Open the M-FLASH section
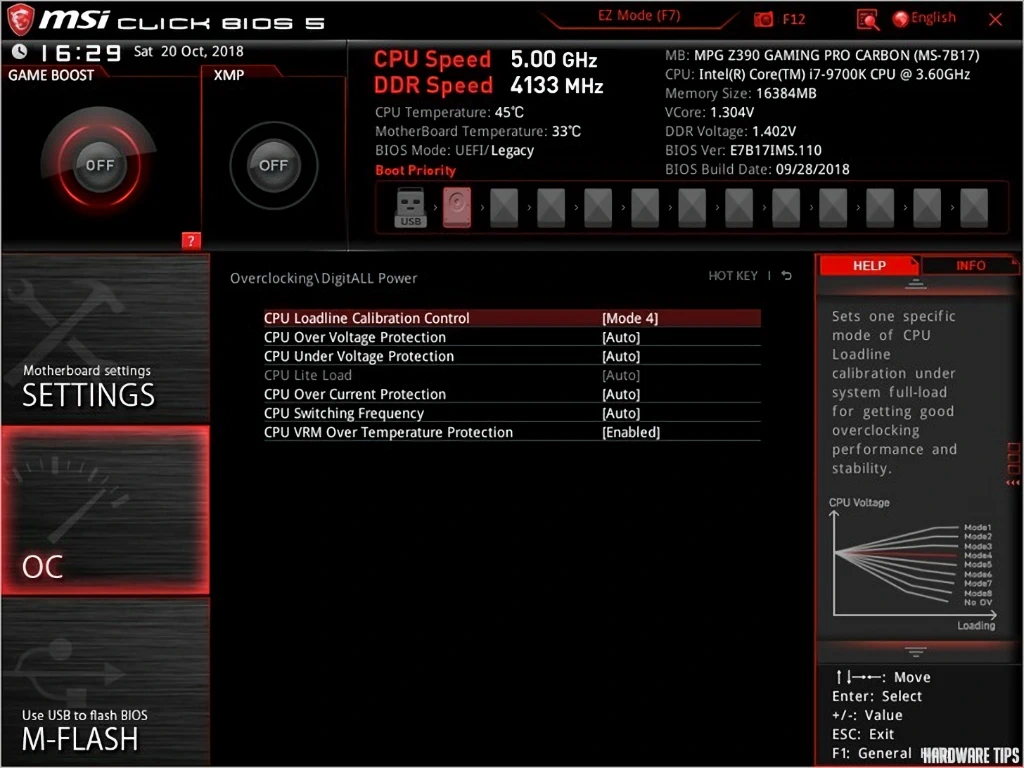The width and height of the screenshot is (1024, 768). click(106, 680)
